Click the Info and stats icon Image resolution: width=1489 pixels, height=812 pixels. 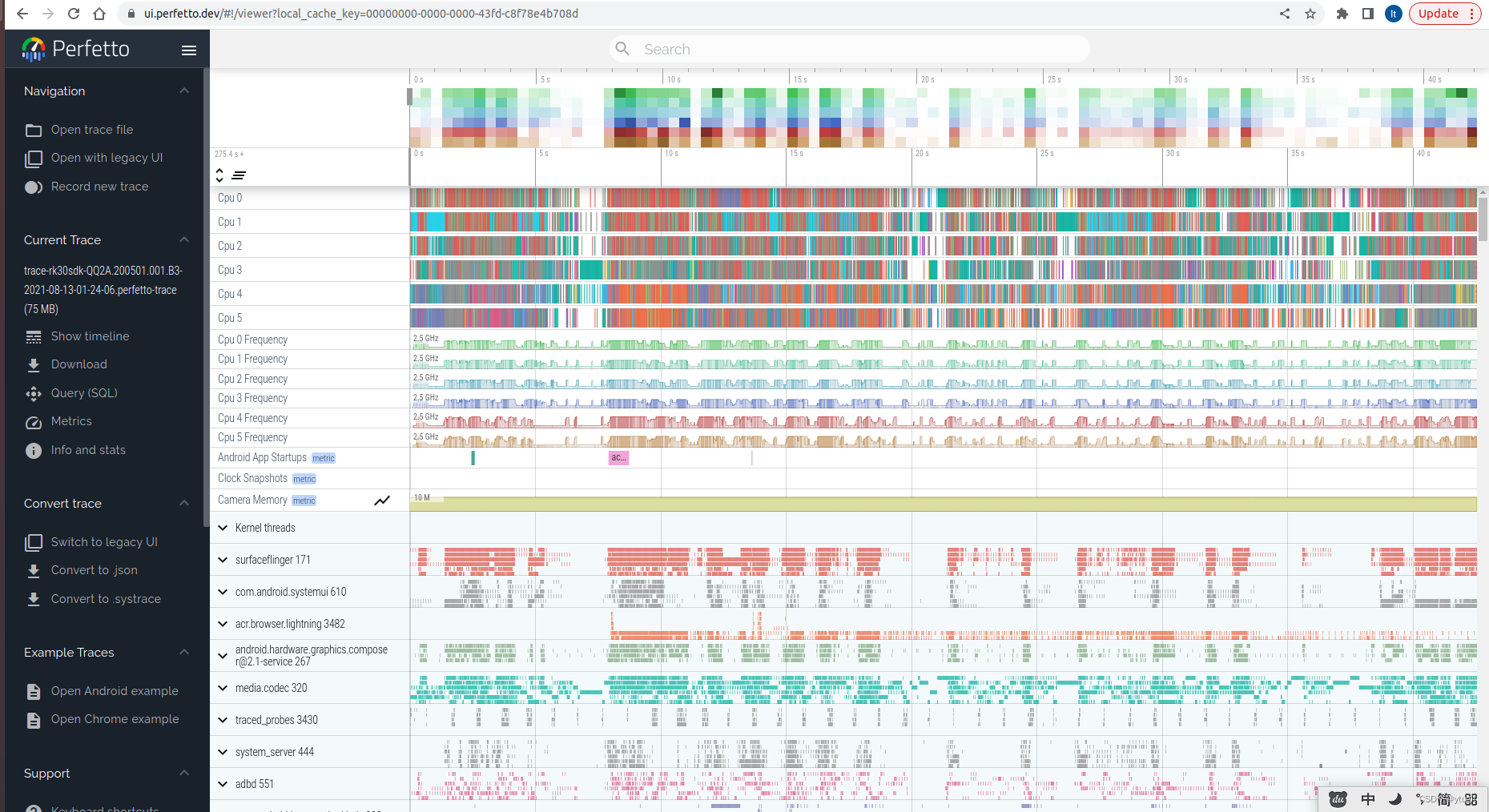34,451
